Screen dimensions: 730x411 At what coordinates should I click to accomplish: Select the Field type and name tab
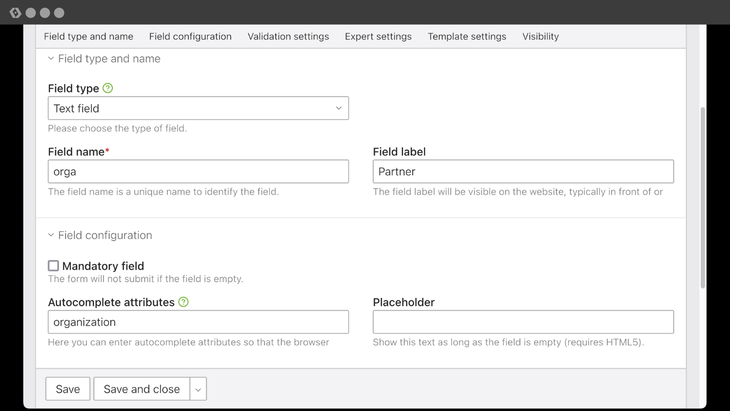[x=88, y=37]
